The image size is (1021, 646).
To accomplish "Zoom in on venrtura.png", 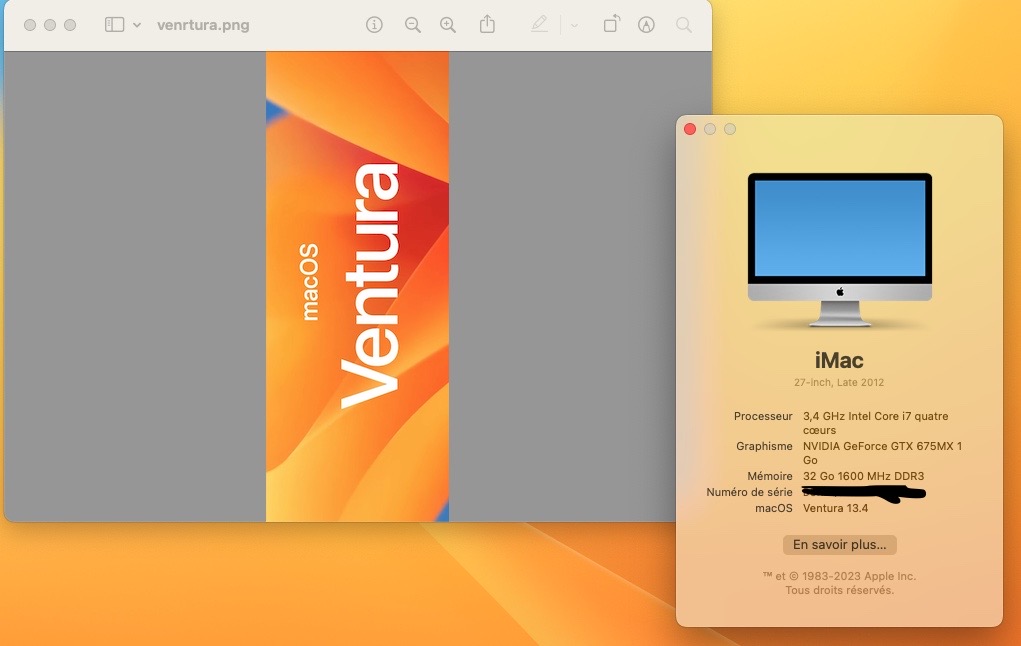I will coord(448,25).
